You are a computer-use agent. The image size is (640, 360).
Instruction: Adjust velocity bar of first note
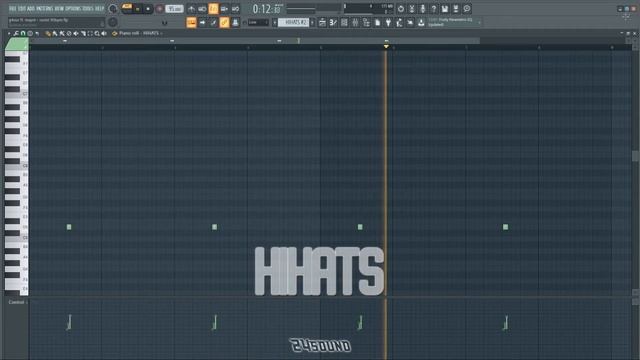pyautogui.click(x=69, y=322)
